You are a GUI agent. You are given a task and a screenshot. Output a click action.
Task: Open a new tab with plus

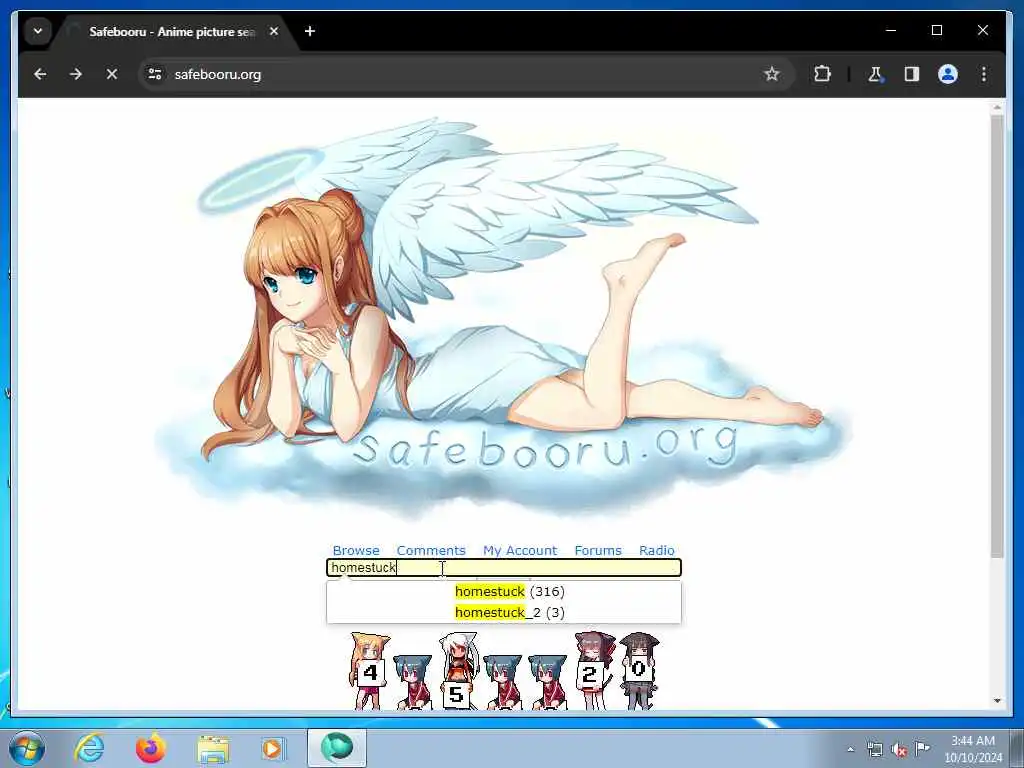pos(310,31)
